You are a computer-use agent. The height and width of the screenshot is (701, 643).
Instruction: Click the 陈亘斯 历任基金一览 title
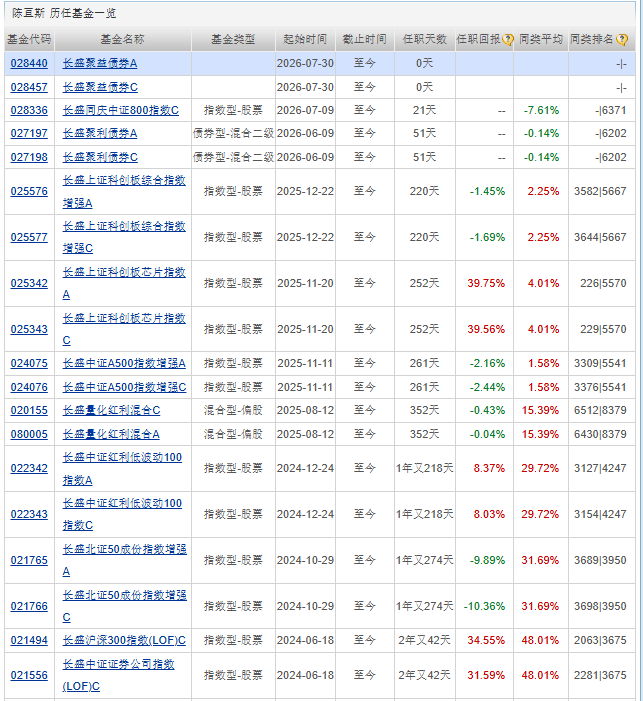tap(64, 13)
